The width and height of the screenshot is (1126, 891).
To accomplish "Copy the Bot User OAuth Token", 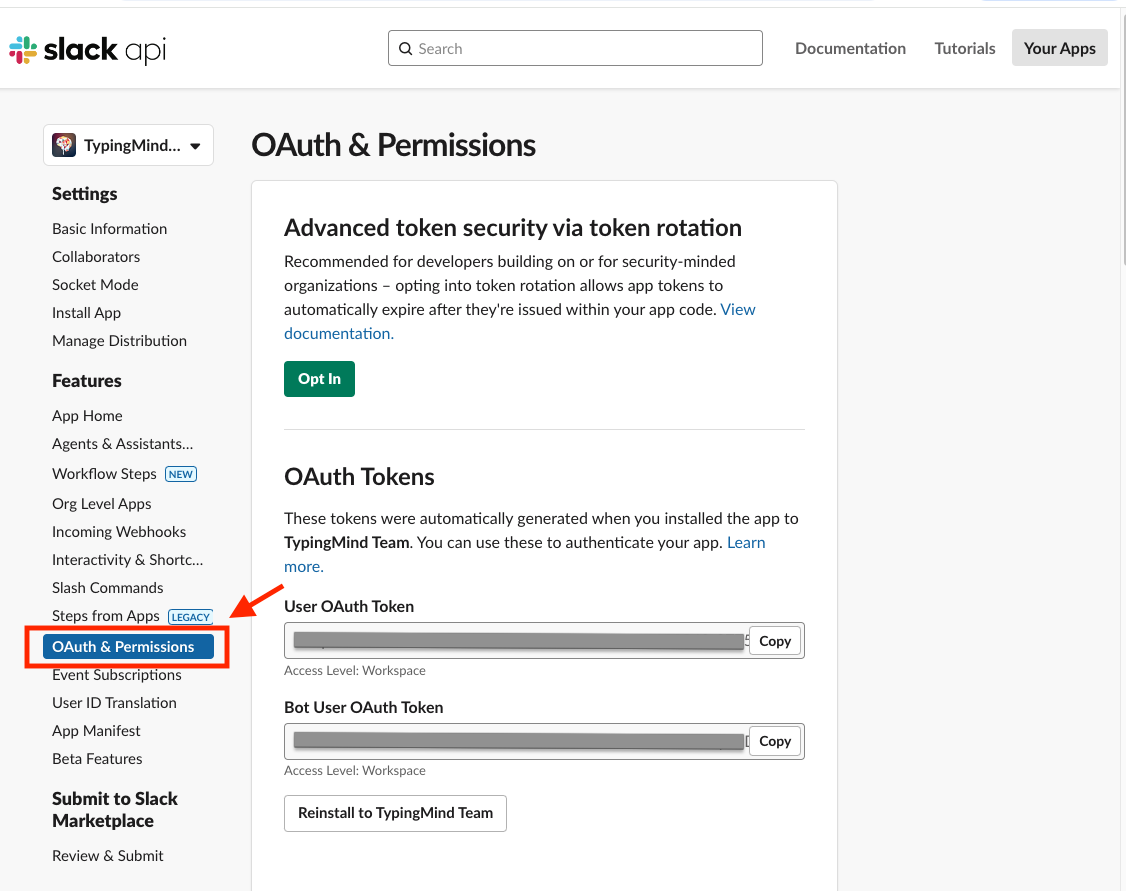I will point(775,741).
